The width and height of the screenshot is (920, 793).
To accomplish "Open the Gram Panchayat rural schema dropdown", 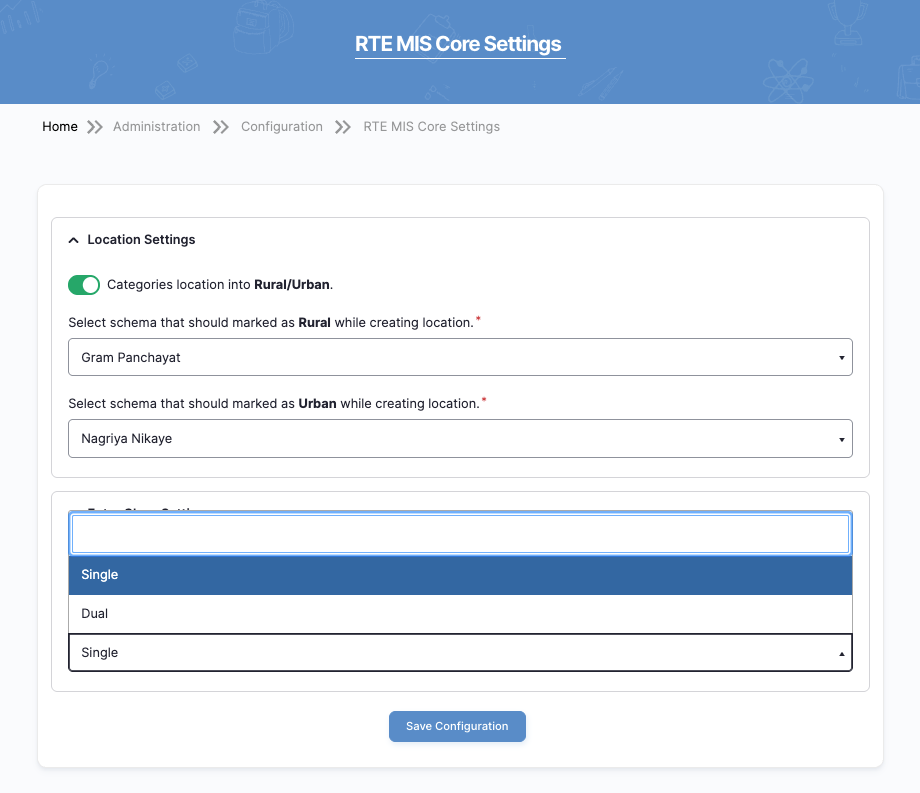I will 460,357.
